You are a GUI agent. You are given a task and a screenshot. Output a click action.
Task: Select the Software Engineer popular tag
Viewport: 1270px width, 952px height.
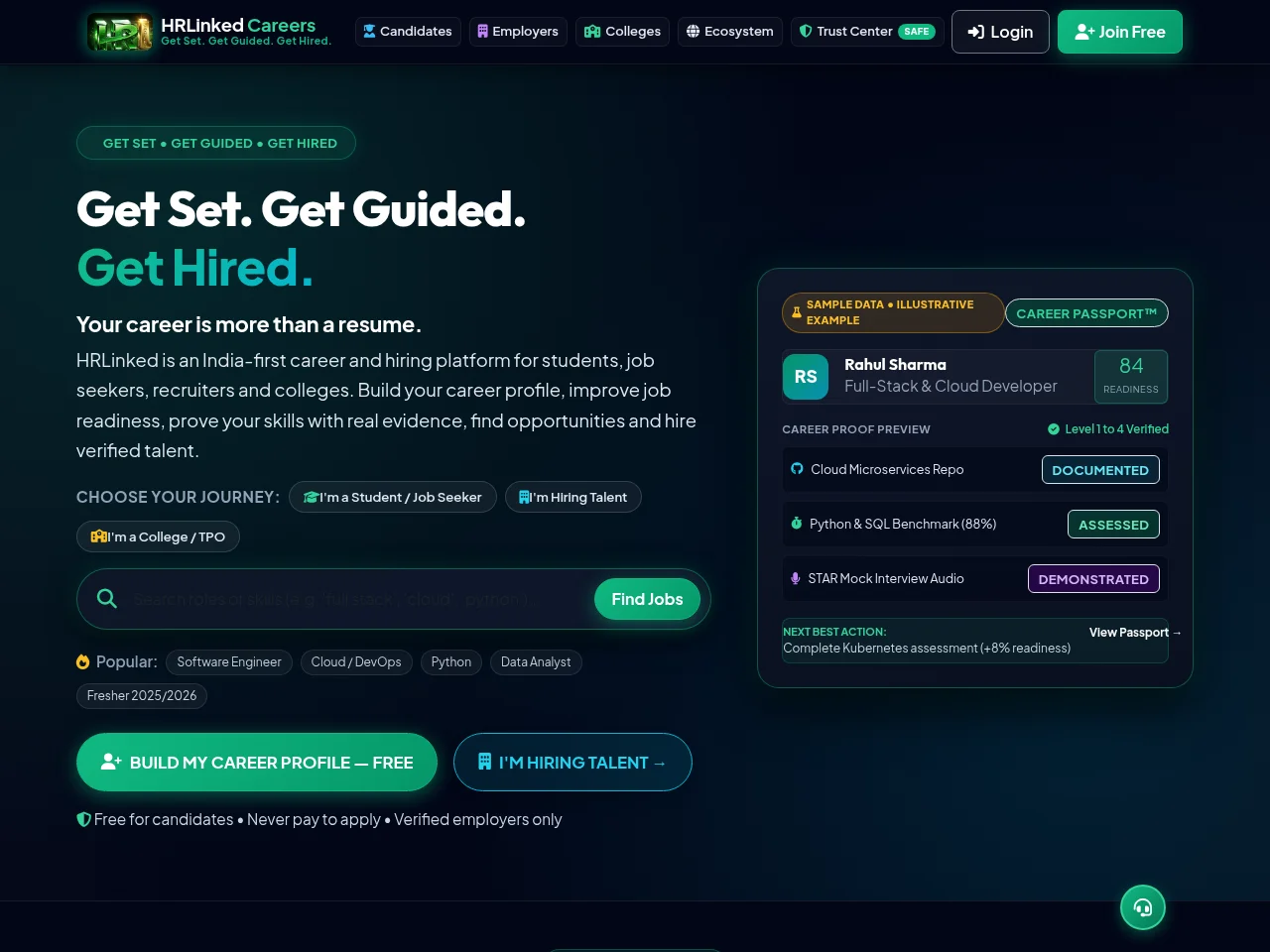tap(229, 662)
